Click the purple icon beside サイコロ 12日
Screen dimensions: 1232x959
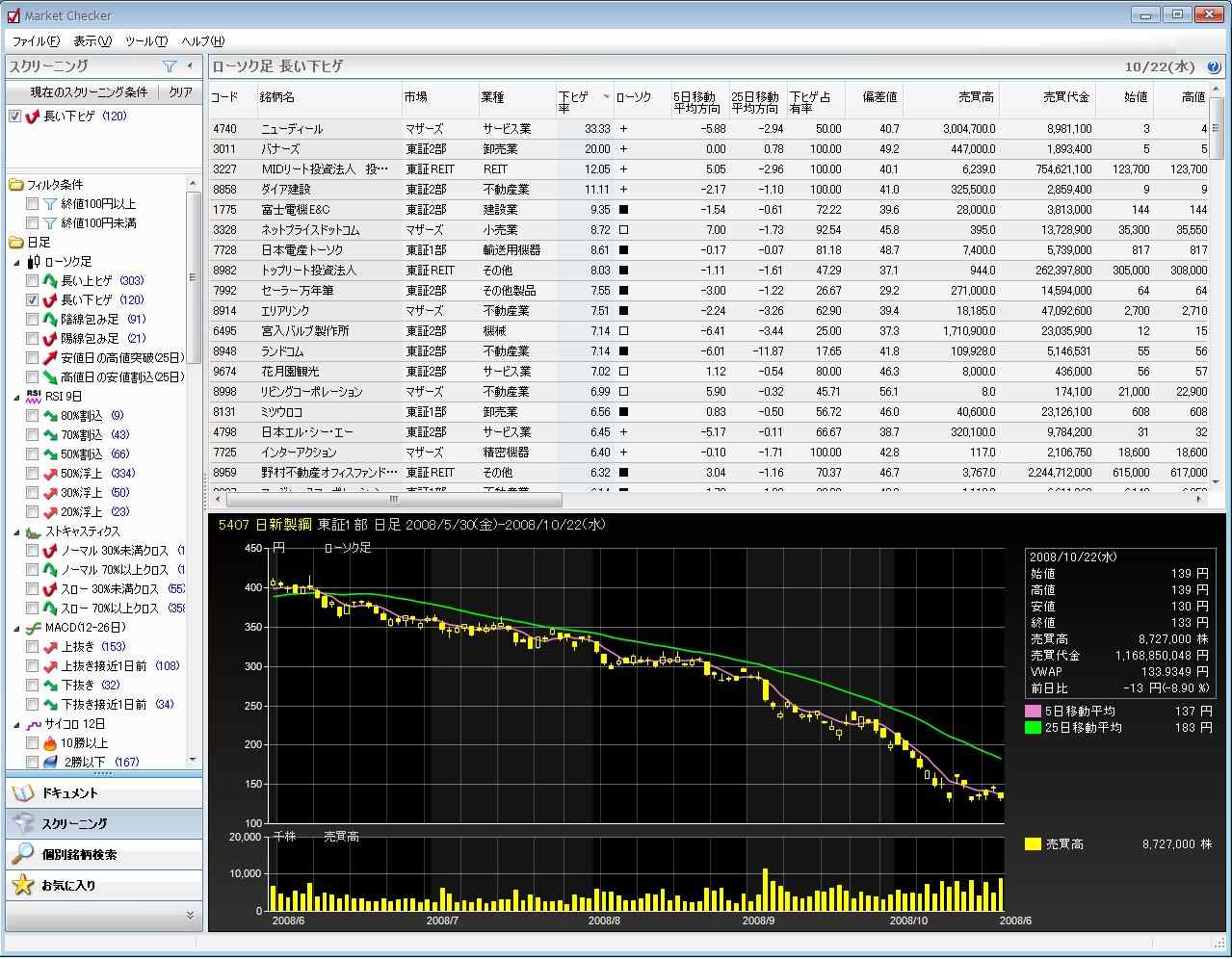point(34,724)
